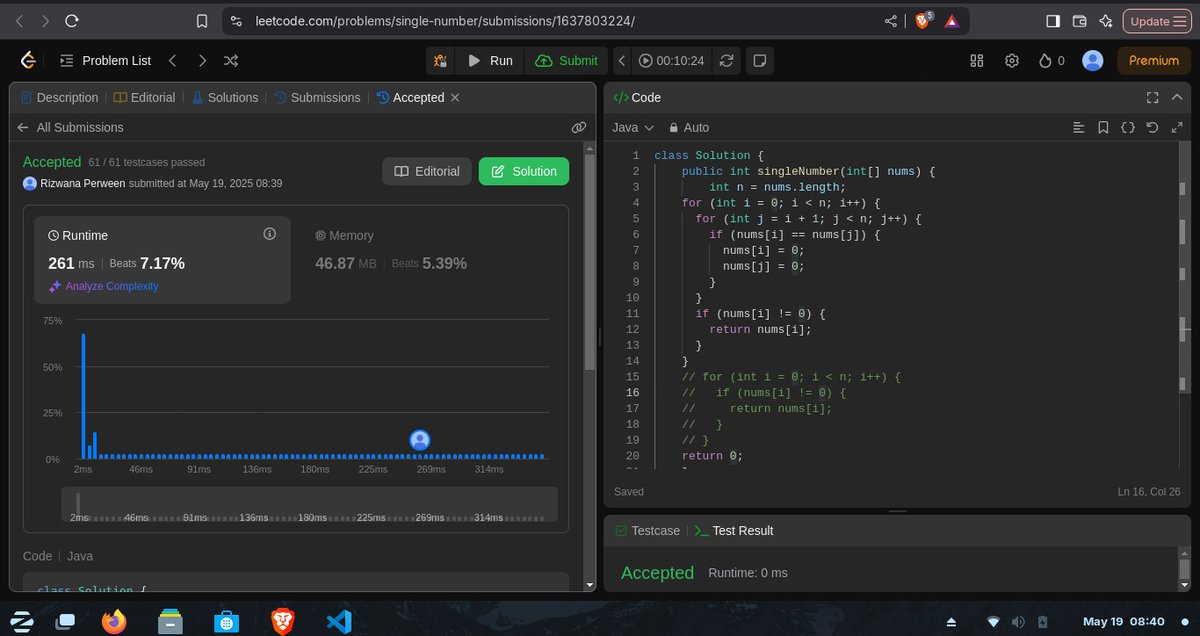The image size is (1200, 636).
Task: Open the layout grid icon in navbar
Action: pyautogui.click(x=977, y=61)
